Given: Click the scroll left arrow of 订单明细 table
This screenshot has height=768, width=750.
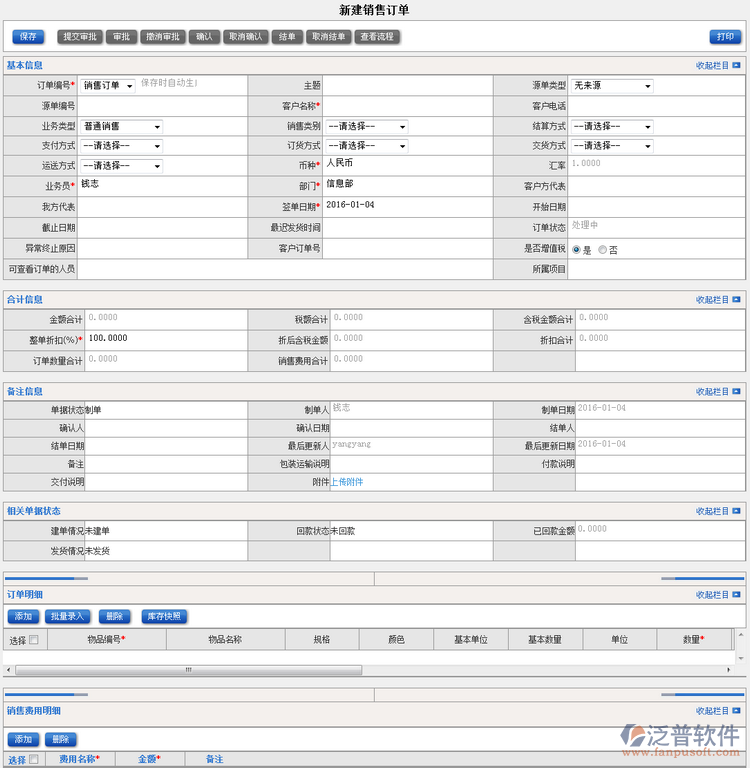Looking at the screenshot, I should [8, 670].
